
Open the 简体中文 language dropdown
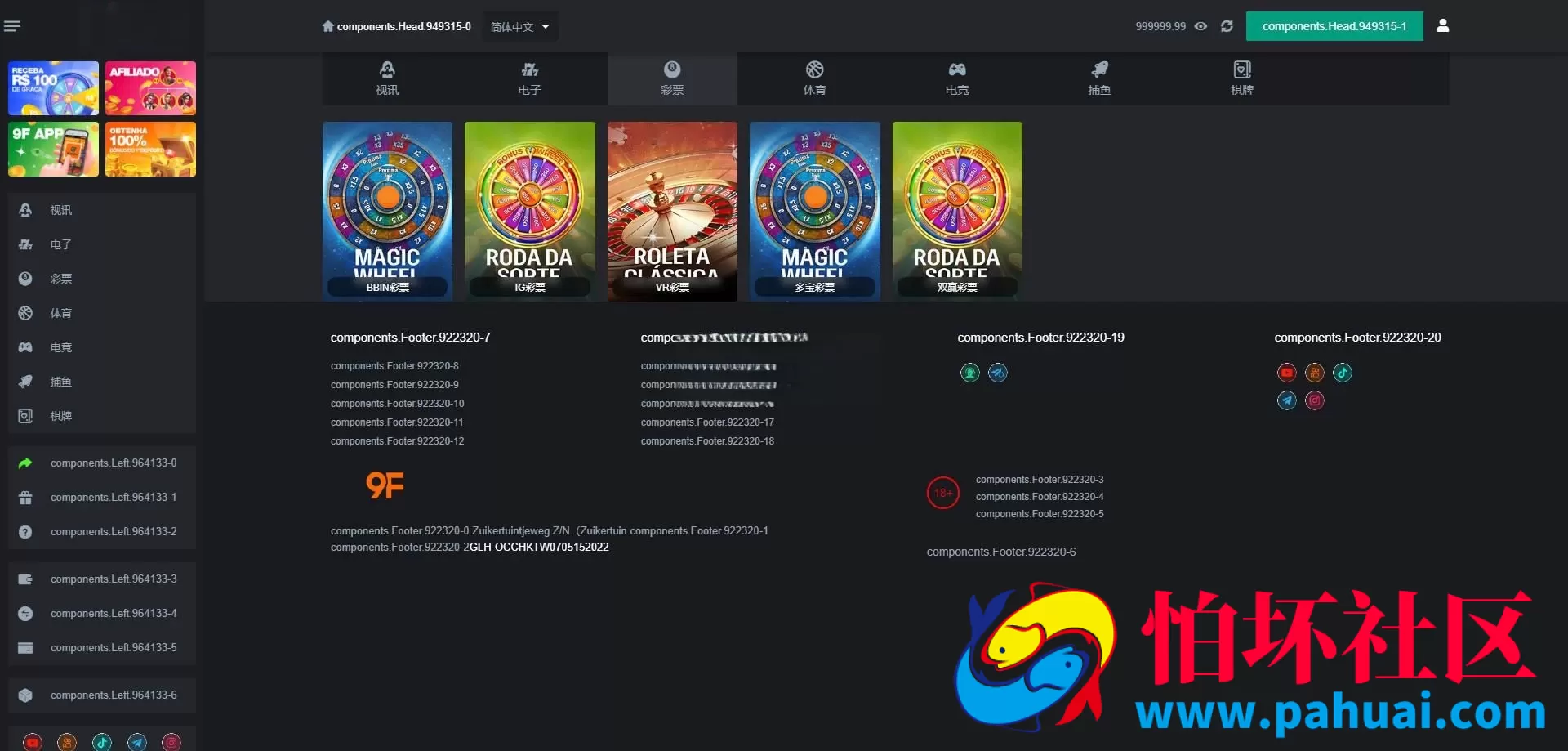click(521, 27)
